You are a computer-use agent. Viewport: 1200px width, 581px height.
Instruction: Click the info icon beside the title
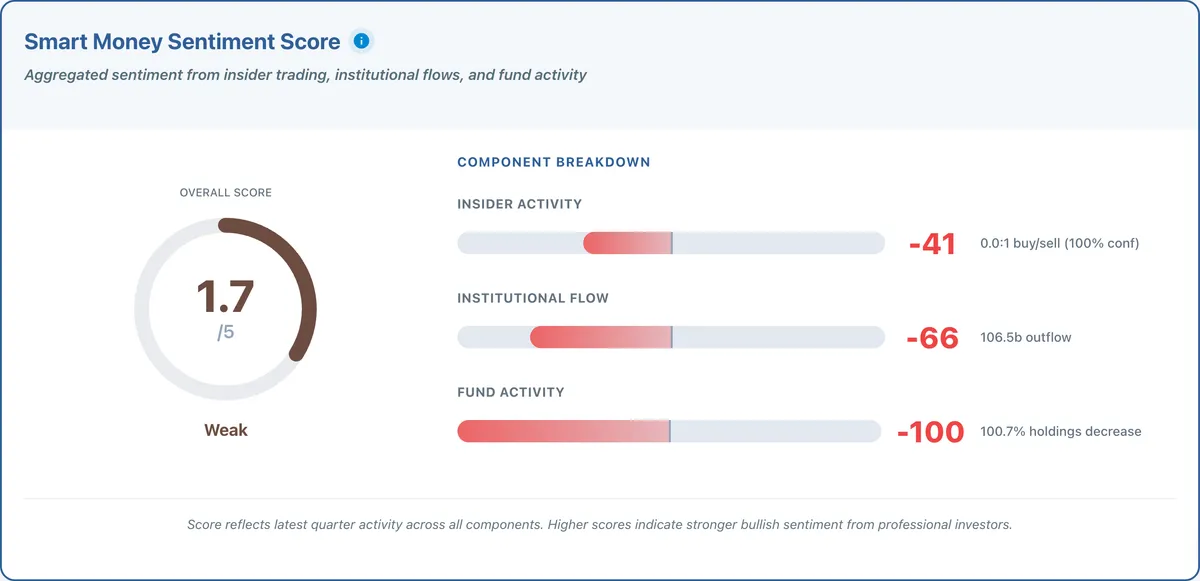[x=362, y=42]
